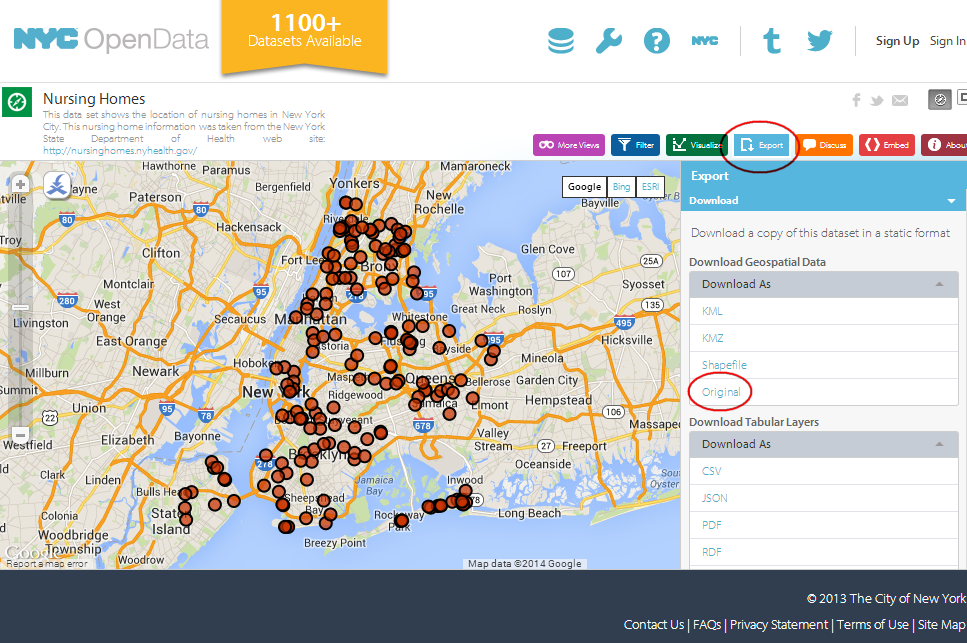
Task: Click 'Download Geospatial Data' heading text
Action: [x=757, y=262]
